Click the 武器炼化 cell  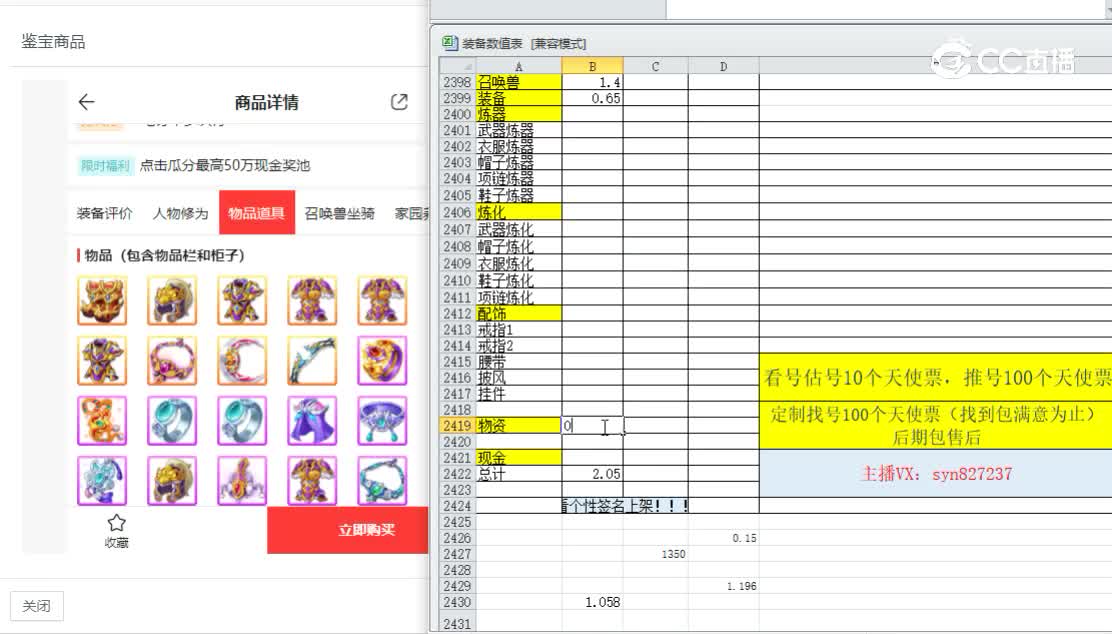pos(518,230)
